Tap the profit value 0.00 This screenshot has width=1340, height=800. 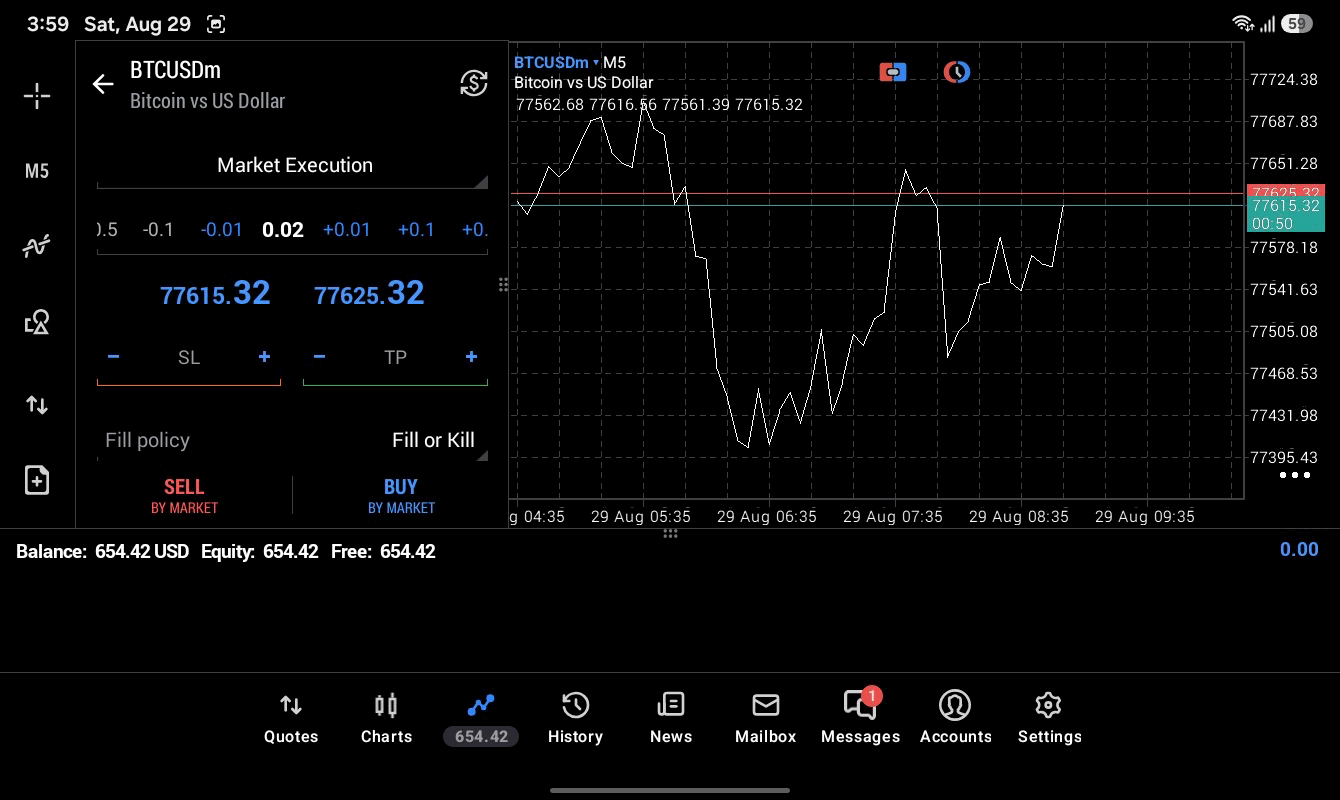tap(1299, 549)
